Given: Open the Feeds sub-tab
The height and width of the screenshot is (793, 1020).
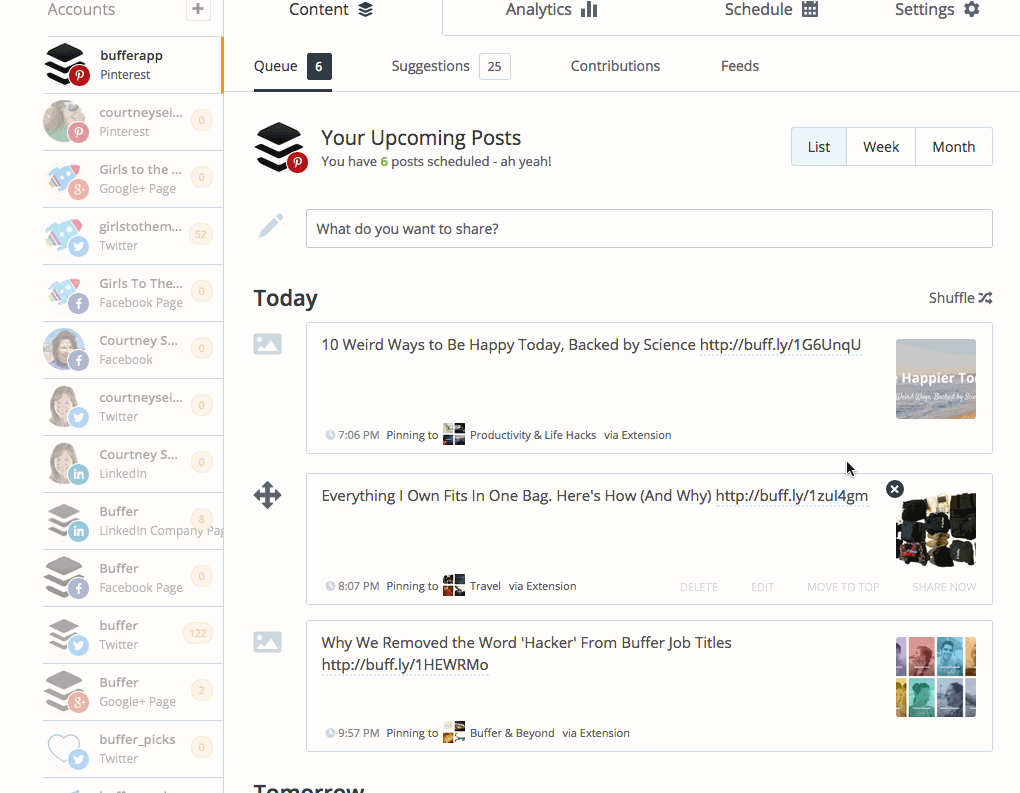Looking at the screenshot, I should click(740, 66).
